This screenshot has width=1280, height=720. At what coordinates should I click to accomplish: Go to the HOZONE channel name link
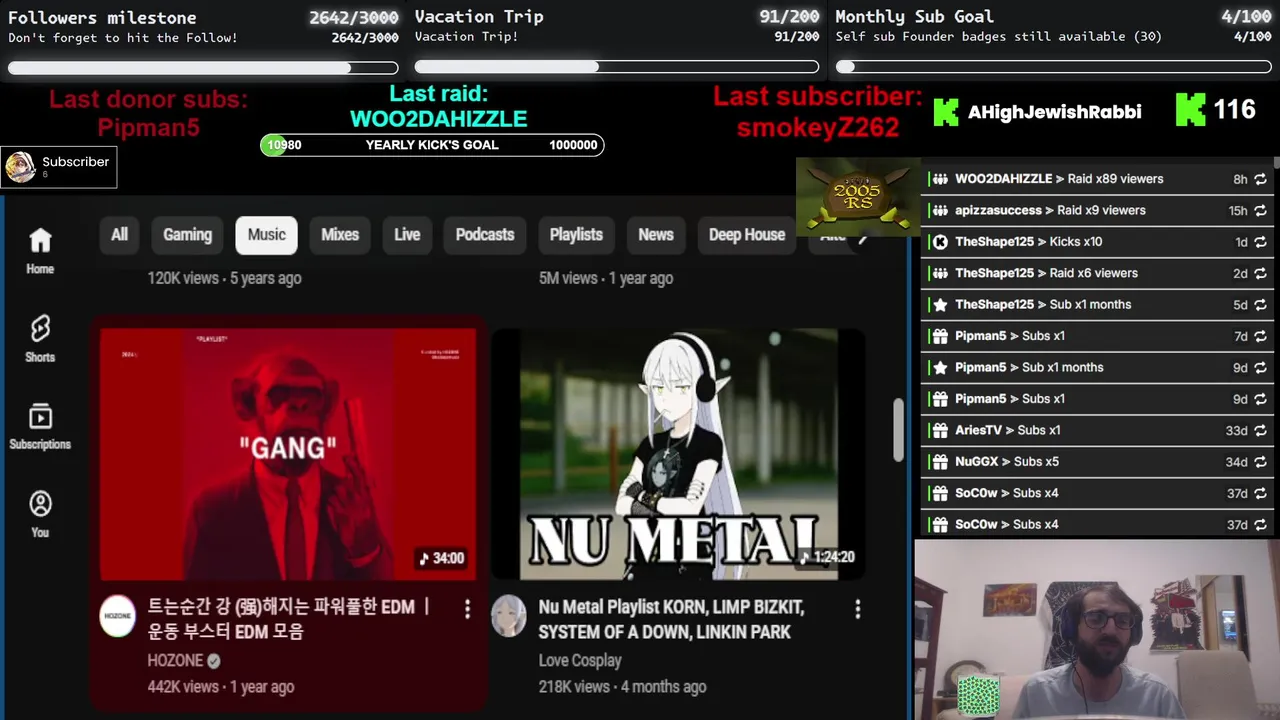(x=175, y=661)
